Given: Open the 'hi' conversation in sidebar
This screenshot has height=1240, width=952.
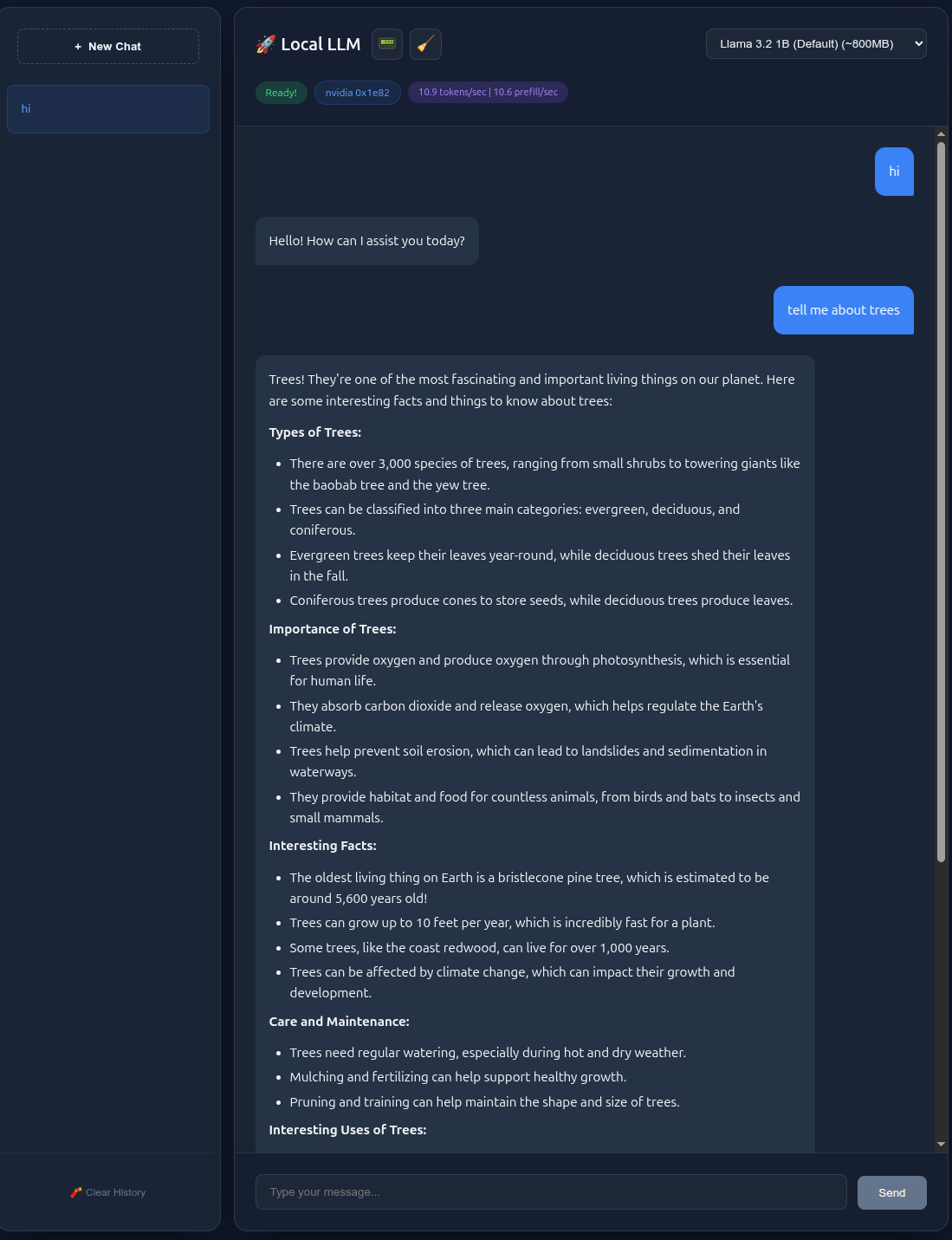Looking at the screenshot, I should tap(108, 109).
